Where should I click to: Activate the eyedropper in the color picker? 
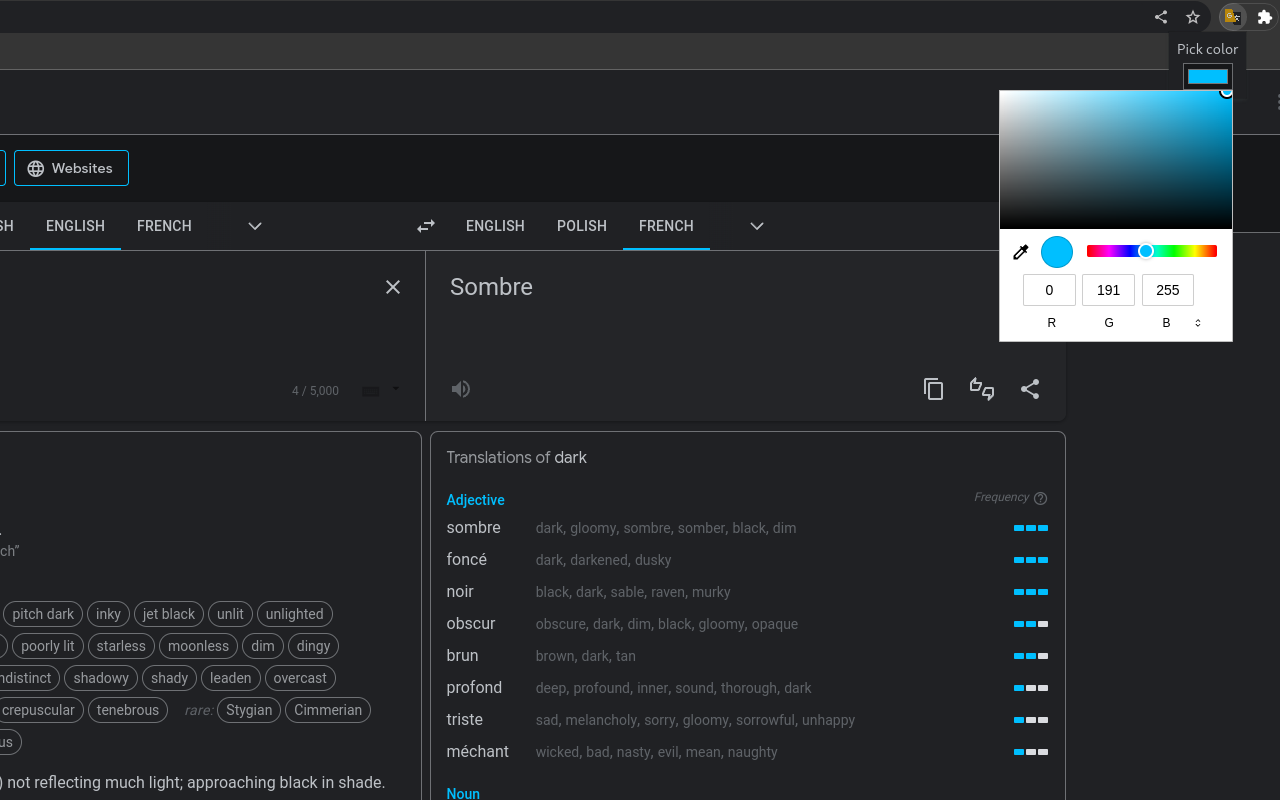pos(1020,251)
